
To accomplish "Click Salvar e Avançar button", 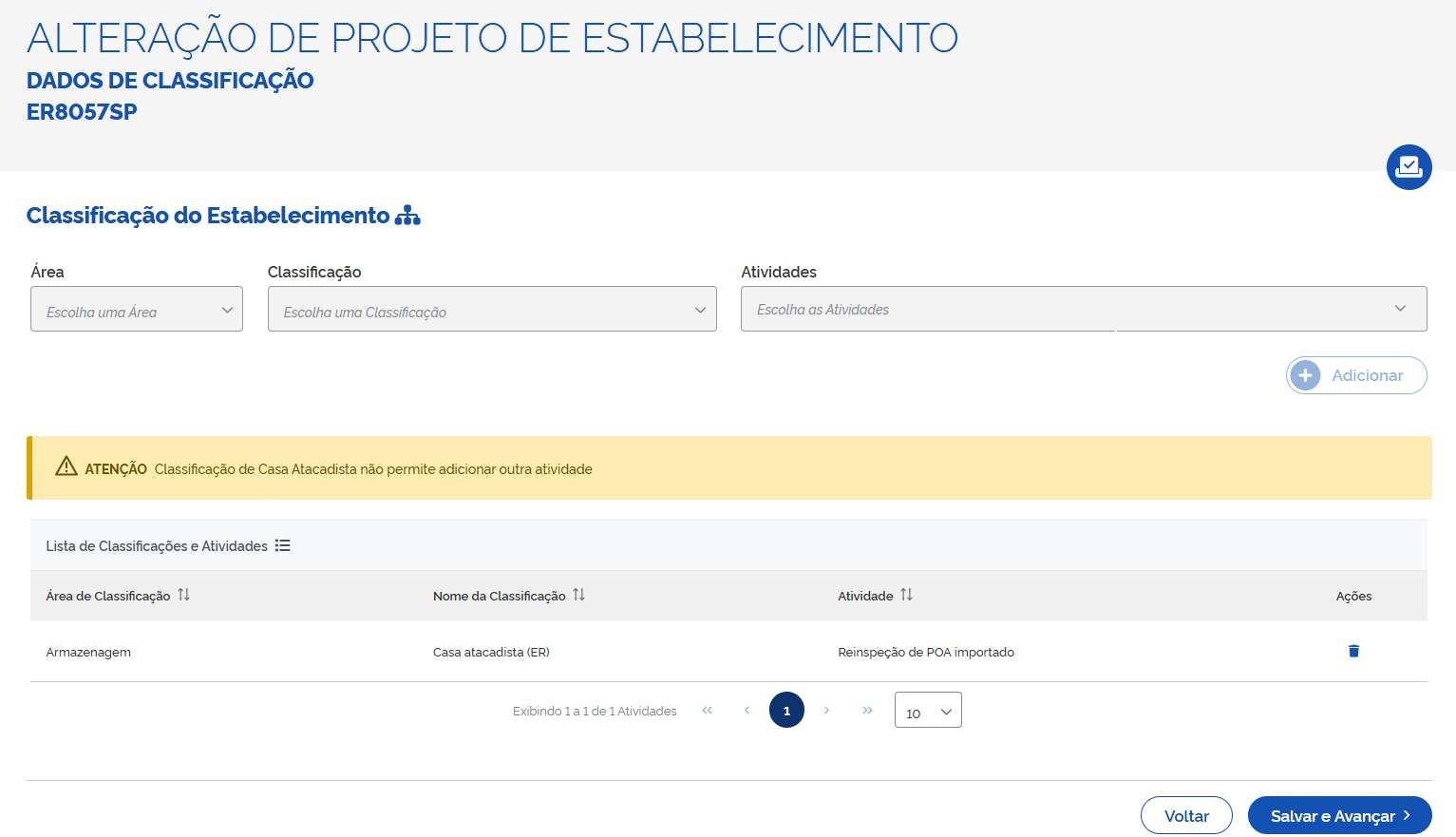I will click(1339, 815).
